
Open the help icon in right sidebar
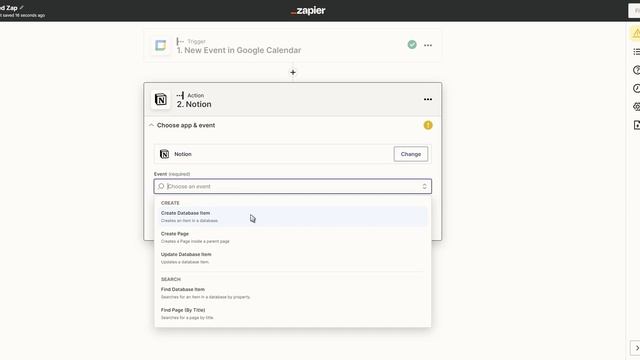click(636, 70)
